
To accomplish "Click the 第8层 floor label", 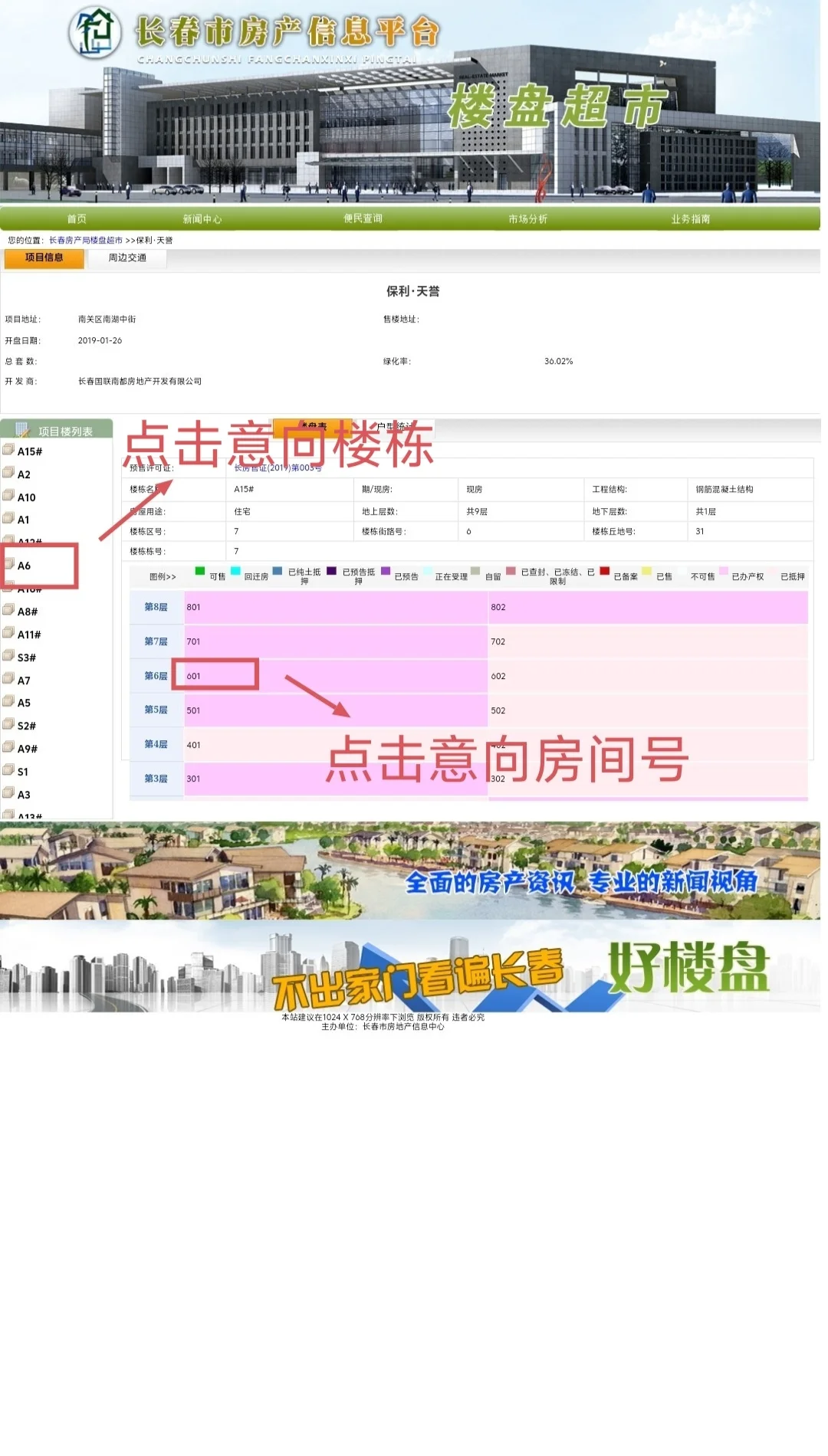I will [156, 607].
